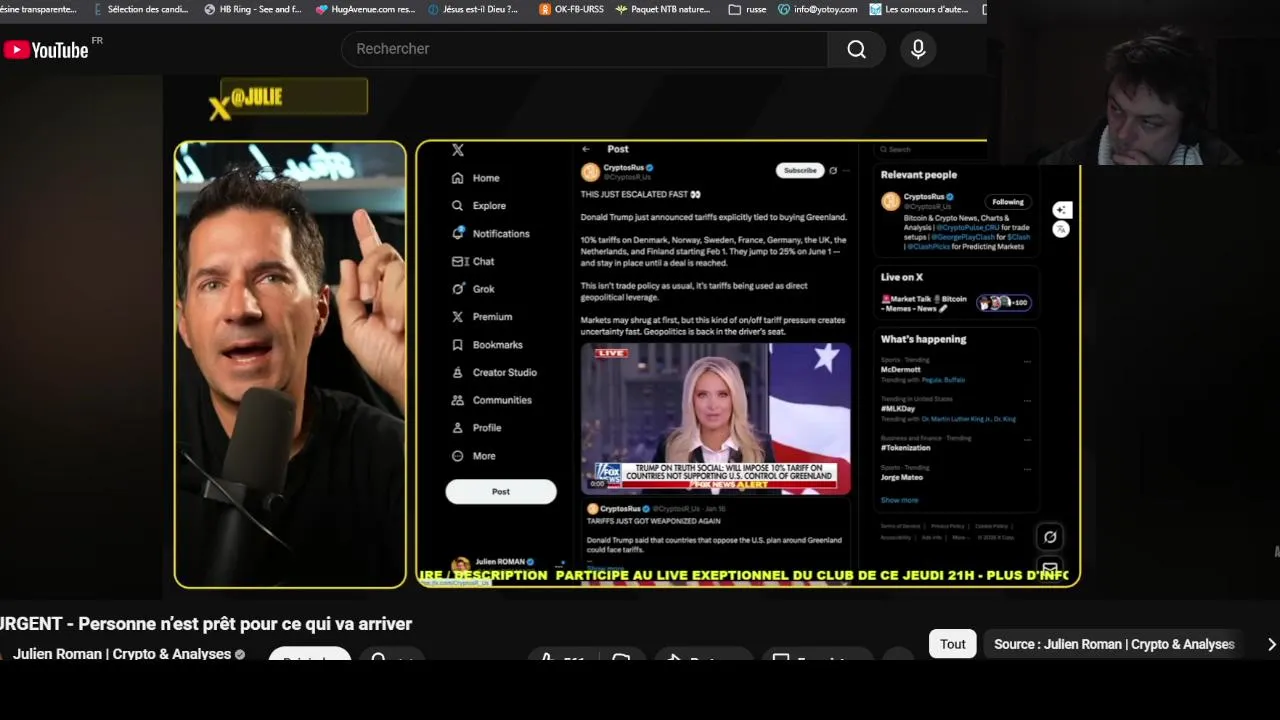Click the Notifications bell icon in X sidebar
Viewport: 1280px width, 720px height.
458,233
